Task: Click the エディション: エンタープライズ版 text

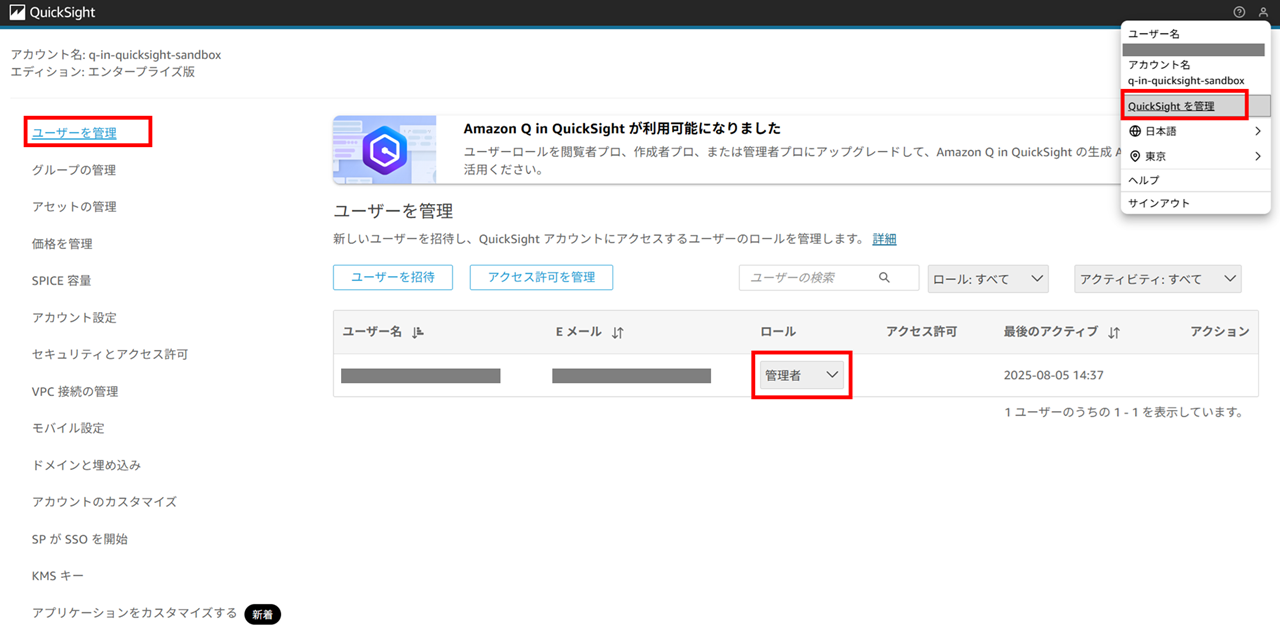Action: point(102,72)
